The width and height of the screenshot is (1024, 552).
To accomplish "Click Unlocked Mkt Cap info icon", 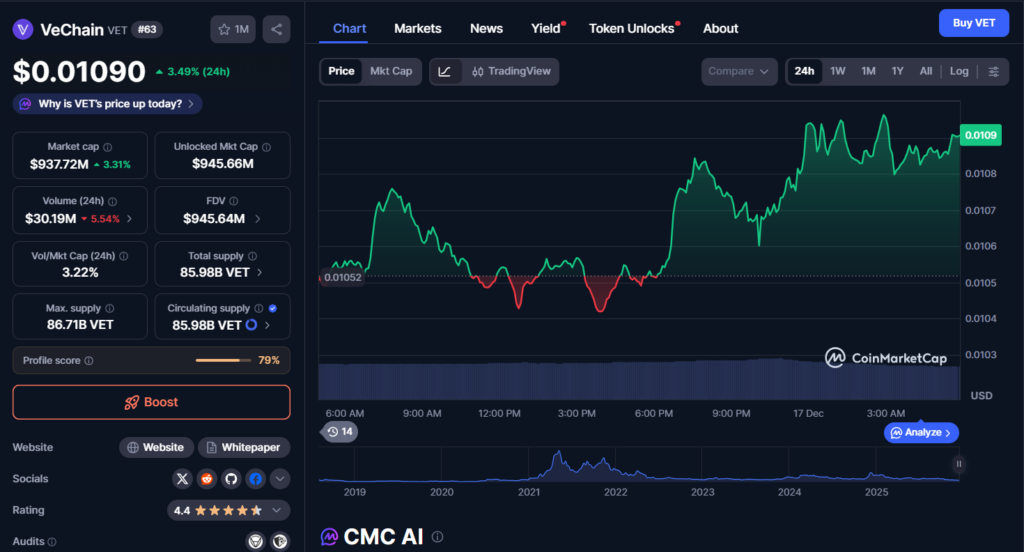I will (x=266, y=147).
